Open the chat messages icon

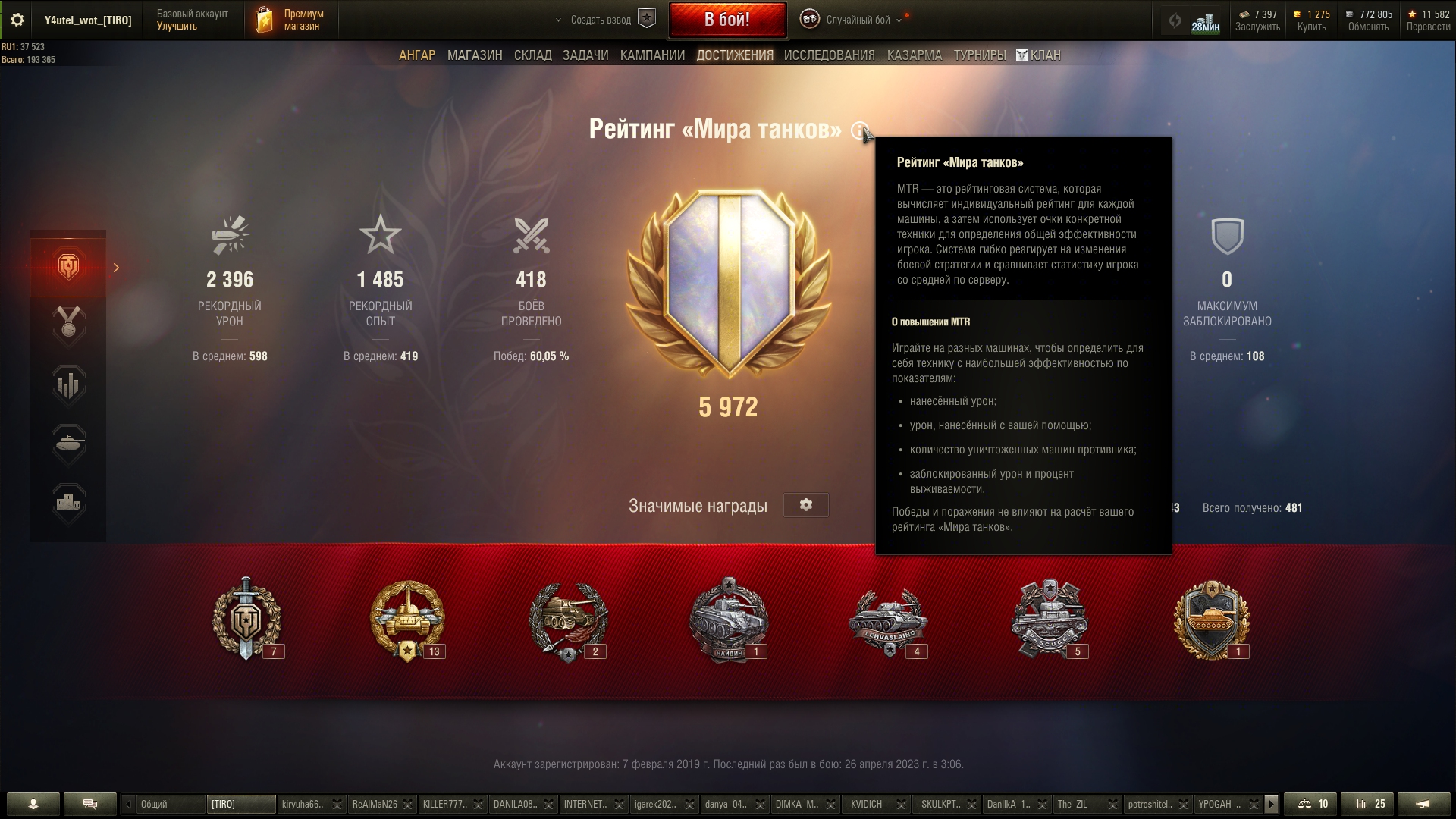90,804
